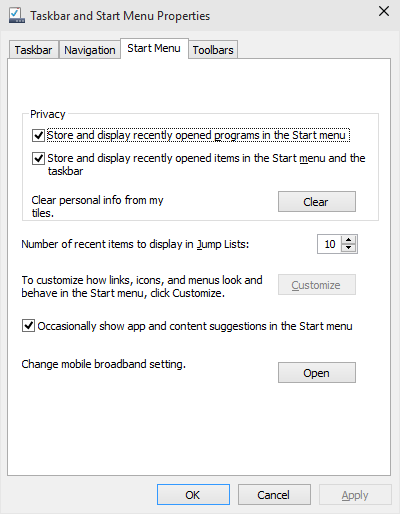Click Clear to remove tile personal info
Image resolution: width=400 pixels, height=514 pixels.
click(x=317, y=202)
